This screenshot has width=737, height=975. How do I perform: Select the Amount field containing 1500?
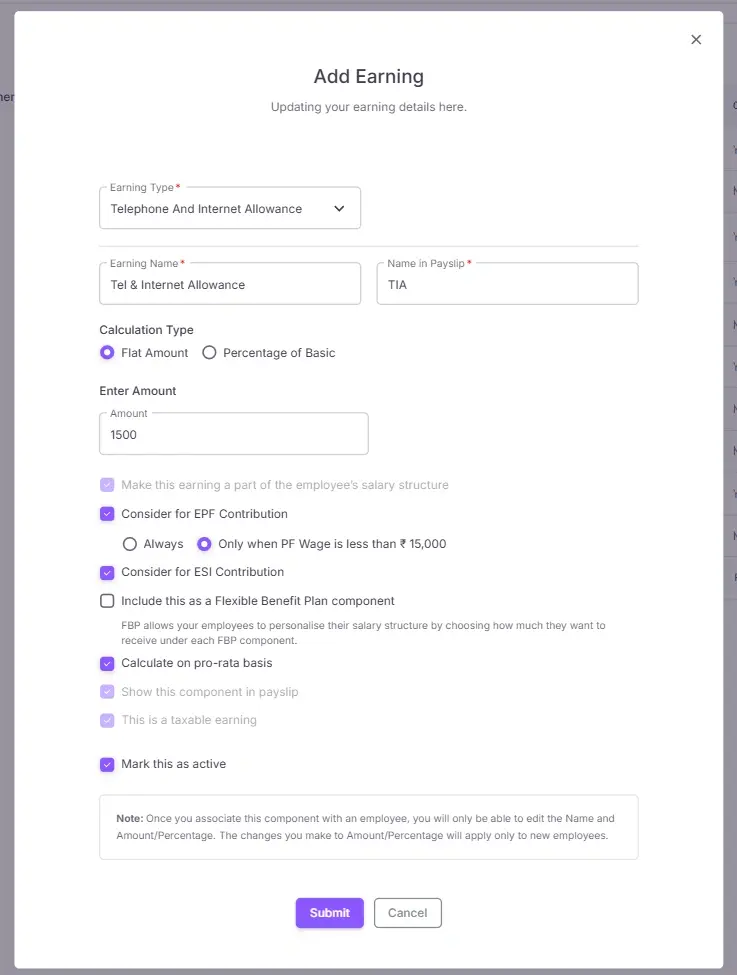coord(233,434)
